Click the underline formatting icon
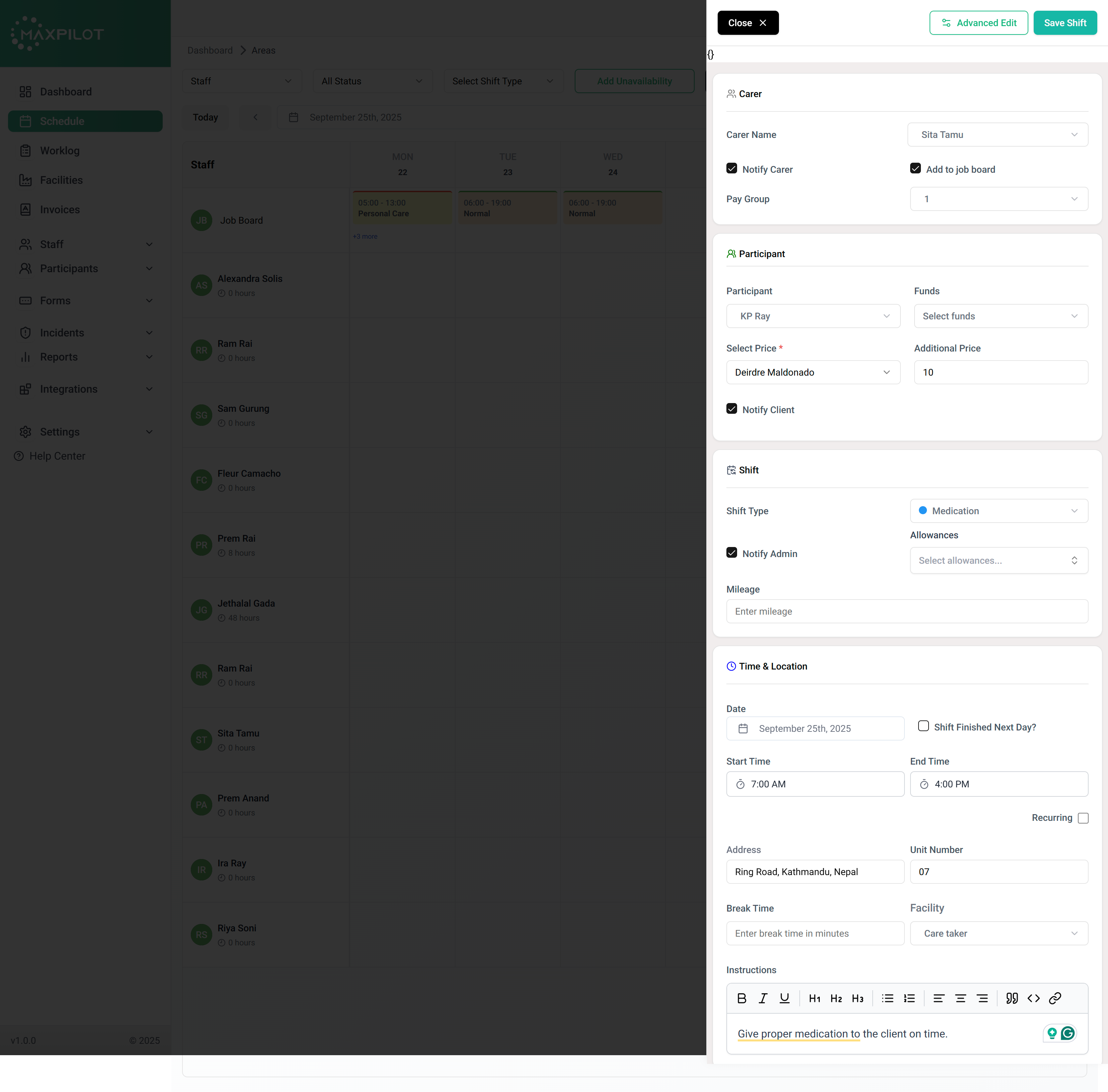1108x1092 pixels. (784, 999)
